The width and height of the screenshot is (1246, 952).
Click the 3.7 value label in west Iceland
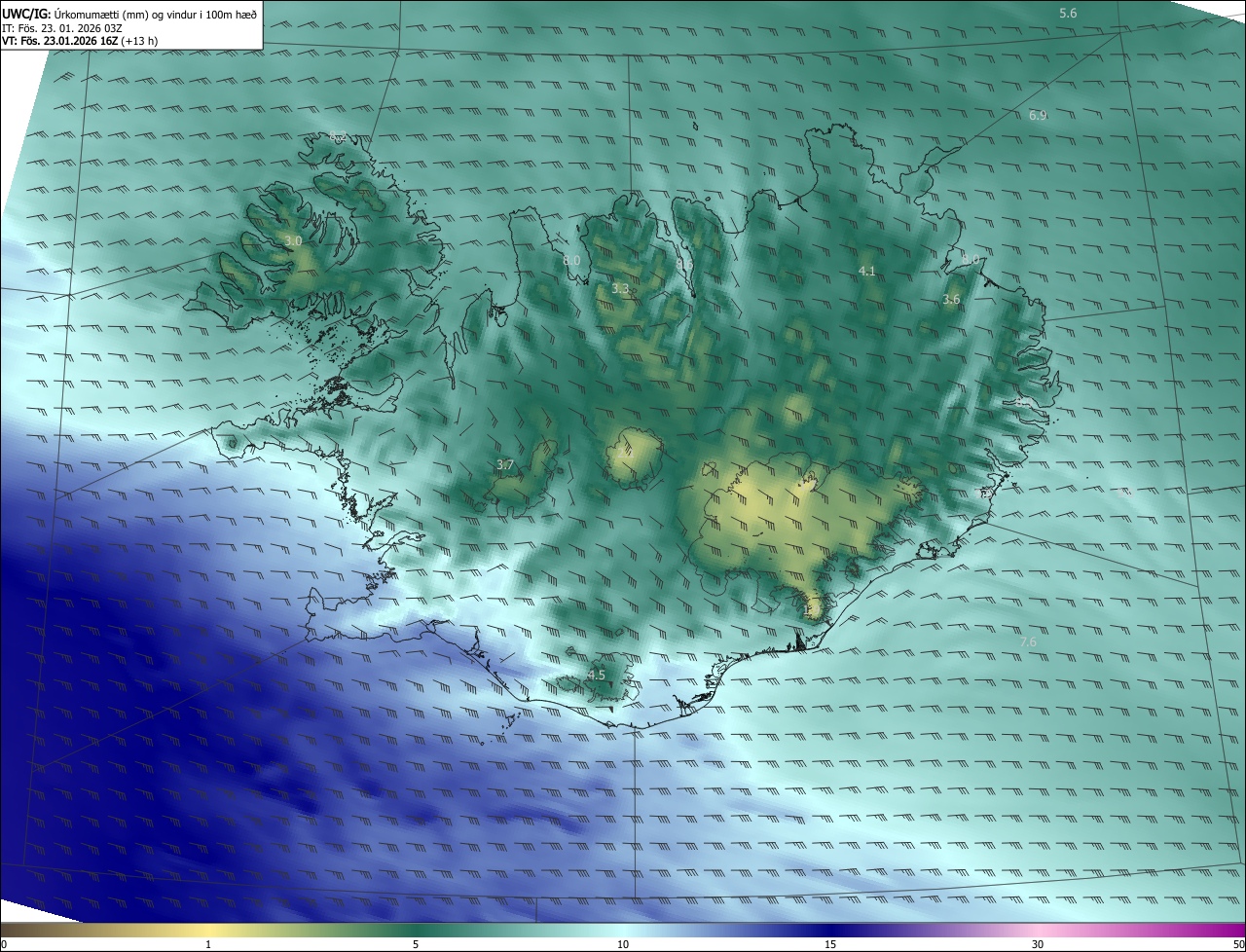click(504, 465)
